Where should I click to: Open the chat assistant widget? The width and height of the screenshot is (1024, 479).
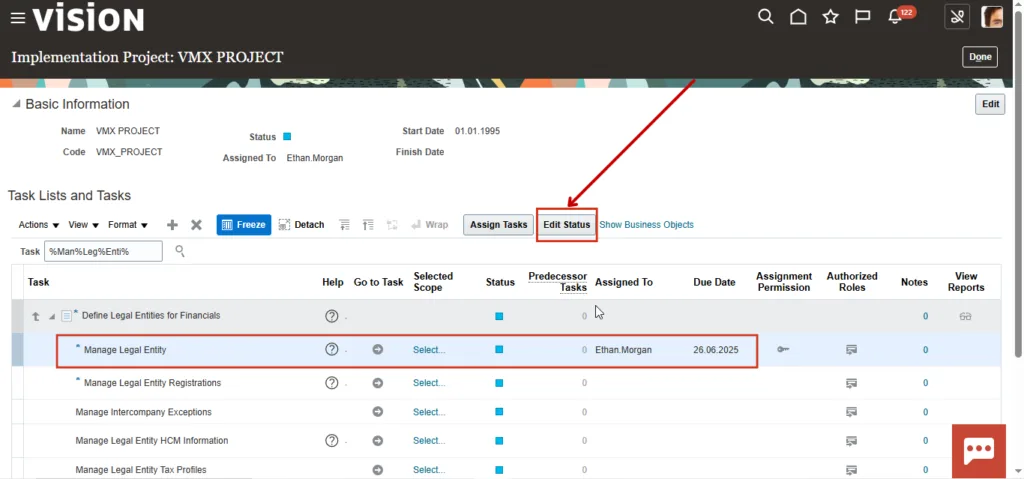[x=977, y=450]
